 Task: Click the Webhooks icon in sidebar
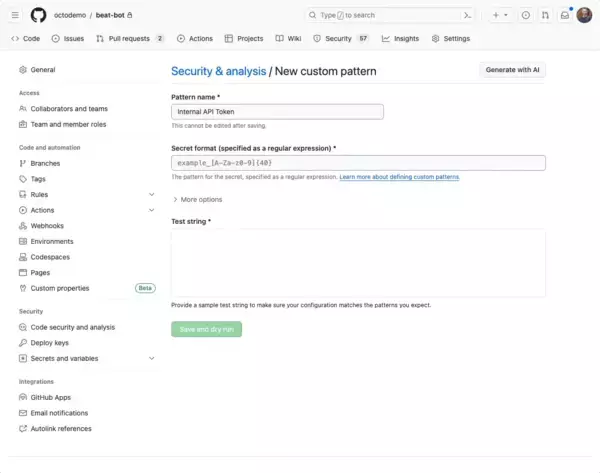click(x=23, y=226)
